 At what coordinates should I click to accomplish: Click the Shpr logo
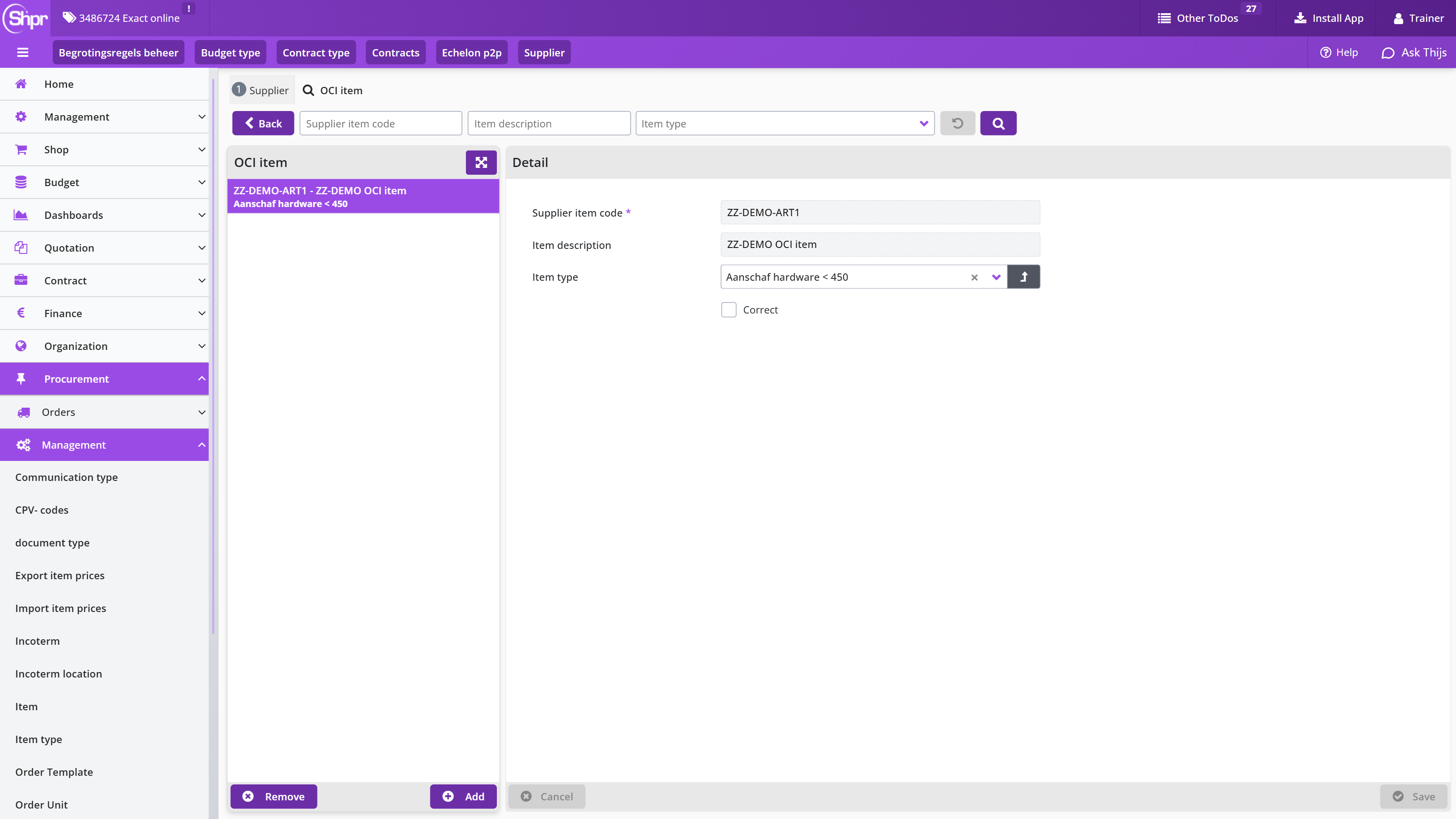[x=25, y=18]
